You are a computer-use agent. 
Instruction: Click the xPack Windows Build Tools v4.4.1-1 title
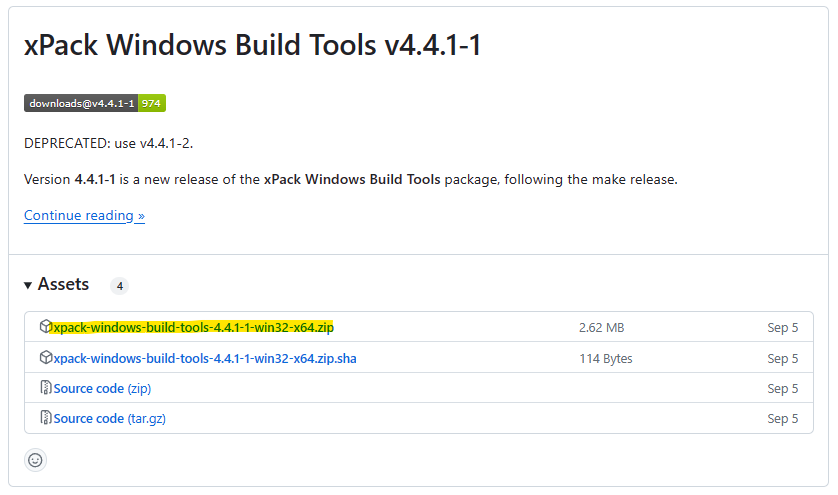coord(252,44)
